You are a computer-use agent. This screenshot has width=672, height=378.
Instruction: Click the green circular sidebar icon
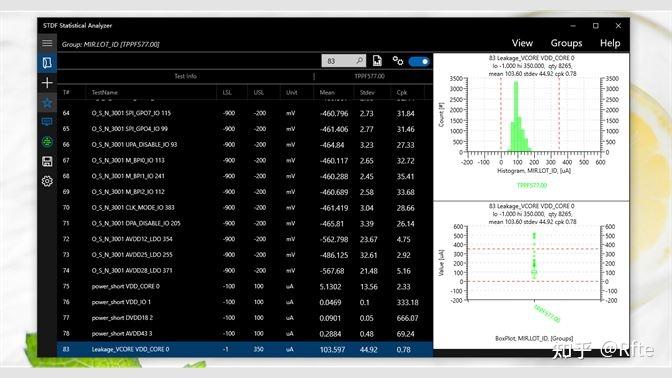click(47, 142)
